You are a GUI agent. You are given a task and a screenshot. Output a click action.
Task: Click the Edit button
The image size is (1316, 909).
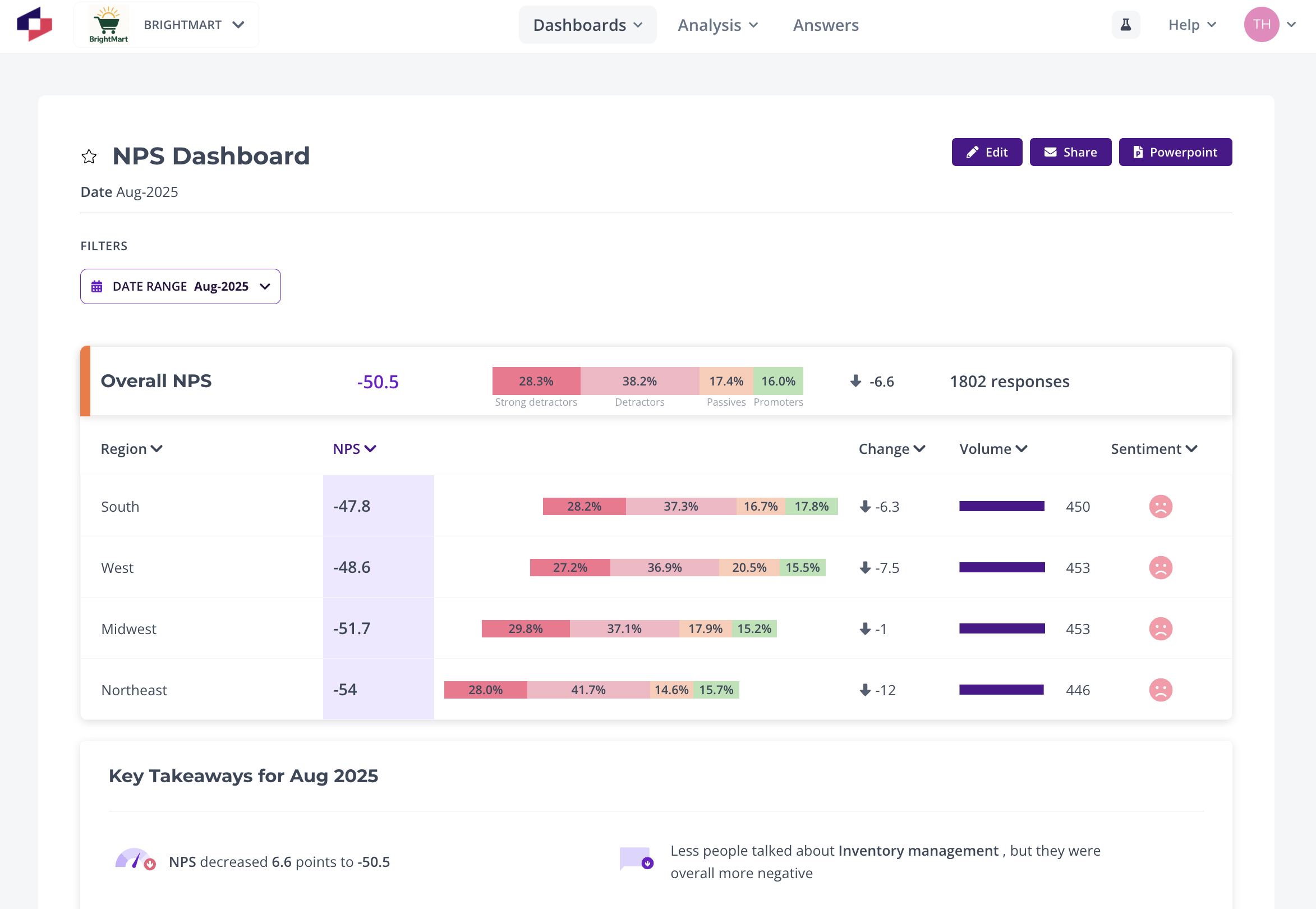click(x=986, y=152)
